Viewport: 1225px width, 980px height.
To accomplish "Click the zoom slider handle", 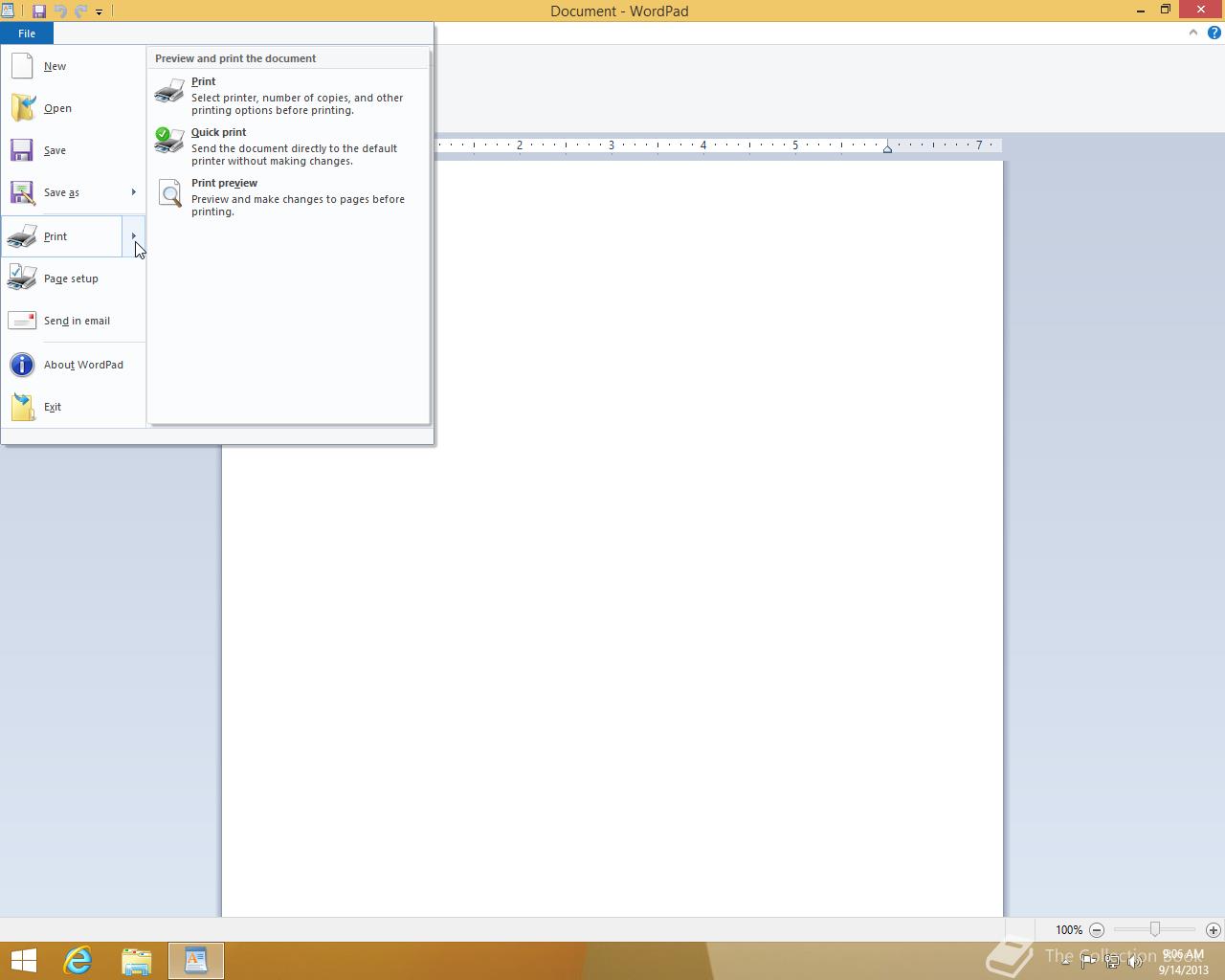I will (1155, 929).
